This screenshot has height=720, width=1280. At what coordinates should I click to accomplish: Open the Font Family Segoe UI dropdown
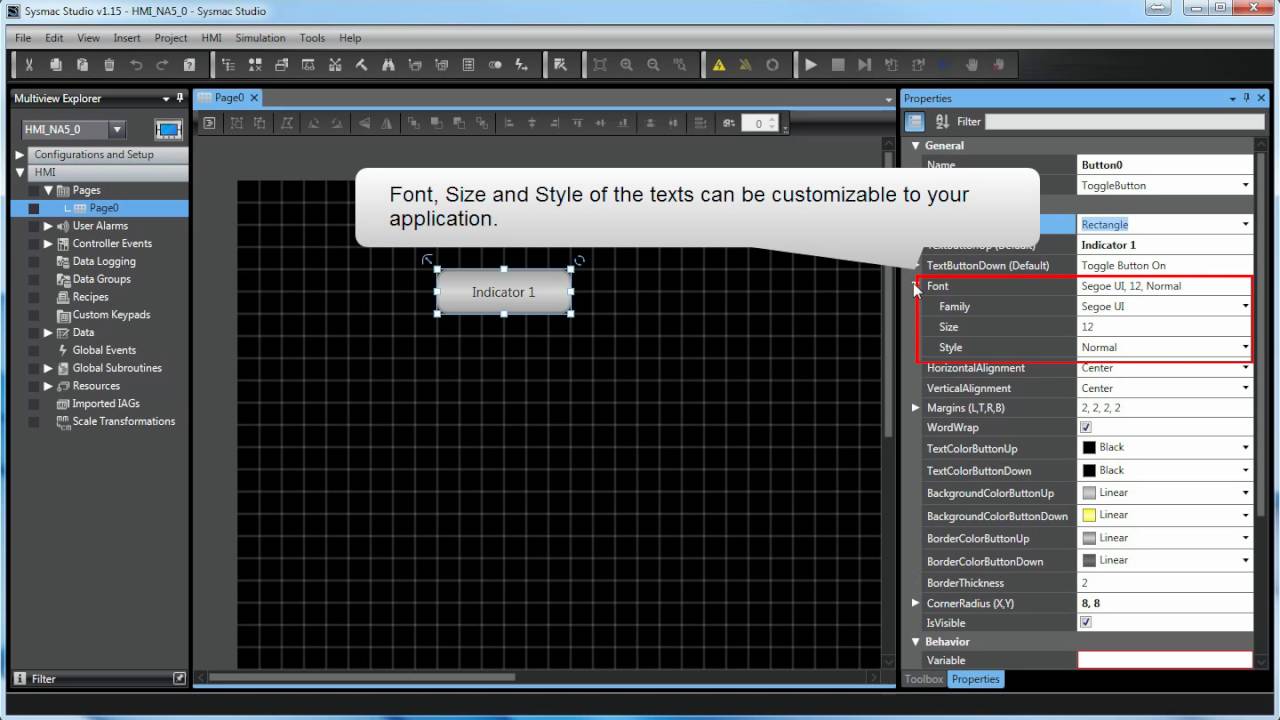pos(1245,306)
